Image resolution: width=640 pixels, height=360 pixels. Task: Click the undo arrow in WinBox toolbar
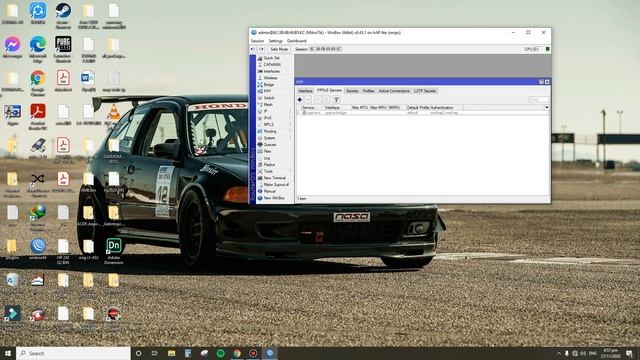pyautogui.click(x=253, y=49)
